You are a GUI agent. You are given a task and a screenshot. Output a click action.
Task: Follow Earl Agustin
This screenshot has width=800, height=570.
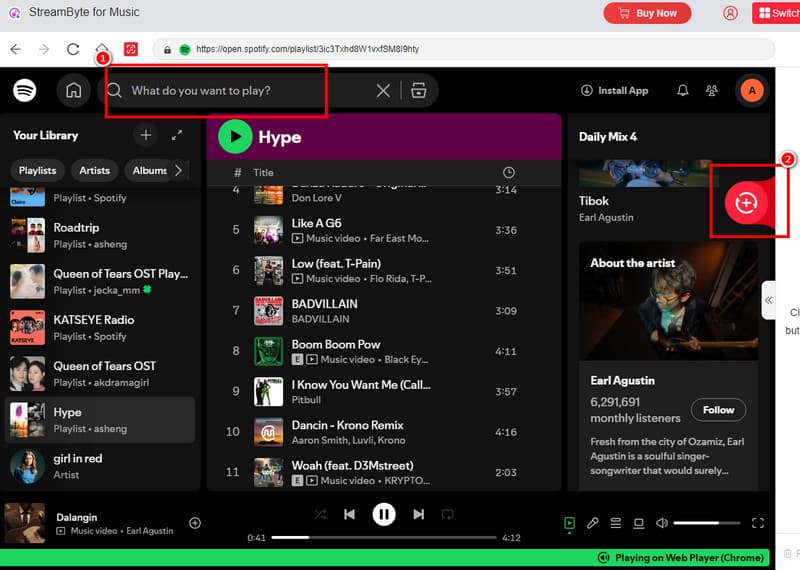point(718,410)
